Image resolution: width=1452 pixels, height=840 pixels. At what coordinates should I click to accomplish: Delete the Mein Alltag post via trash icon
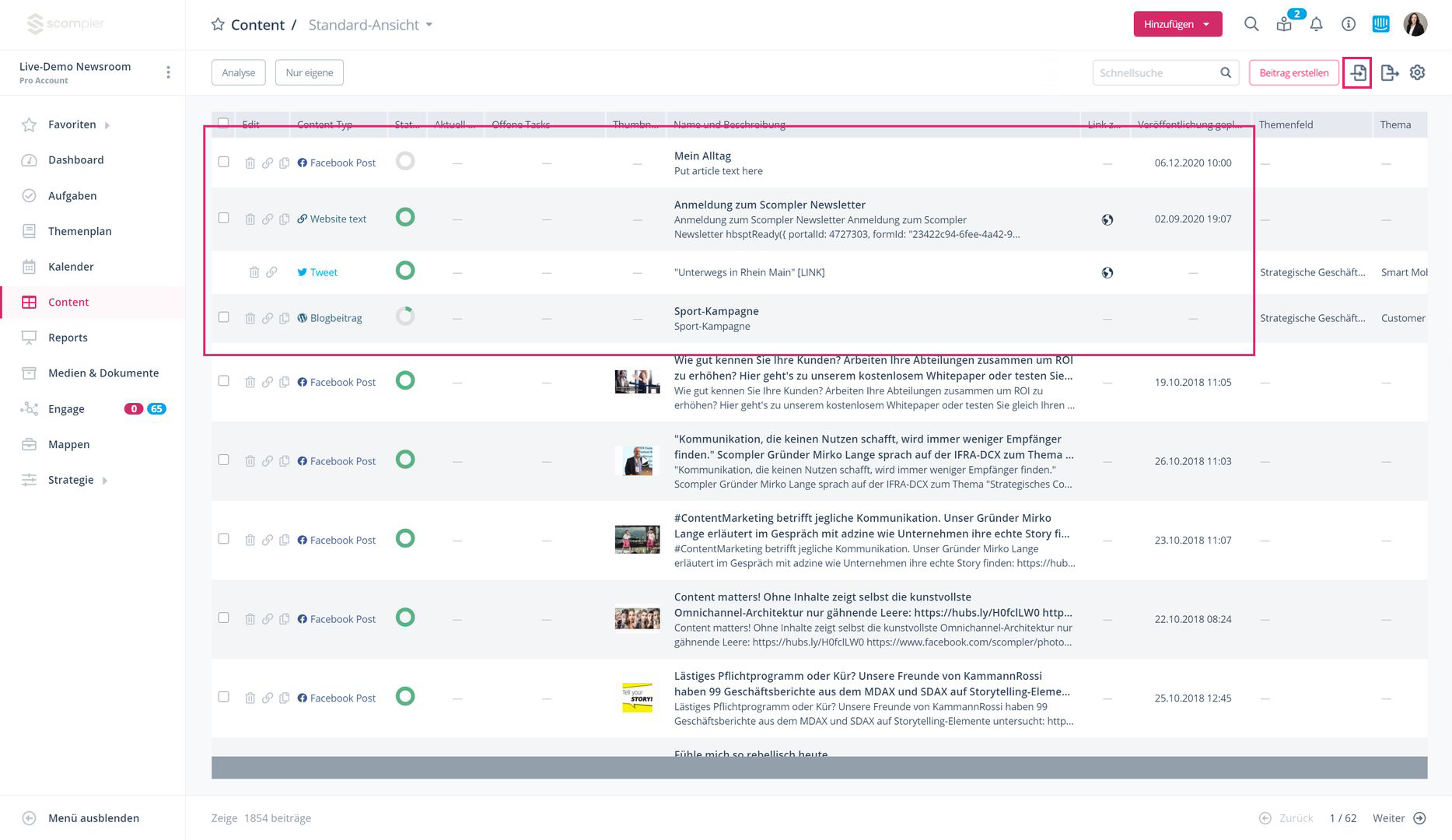(x=250, y=163)
